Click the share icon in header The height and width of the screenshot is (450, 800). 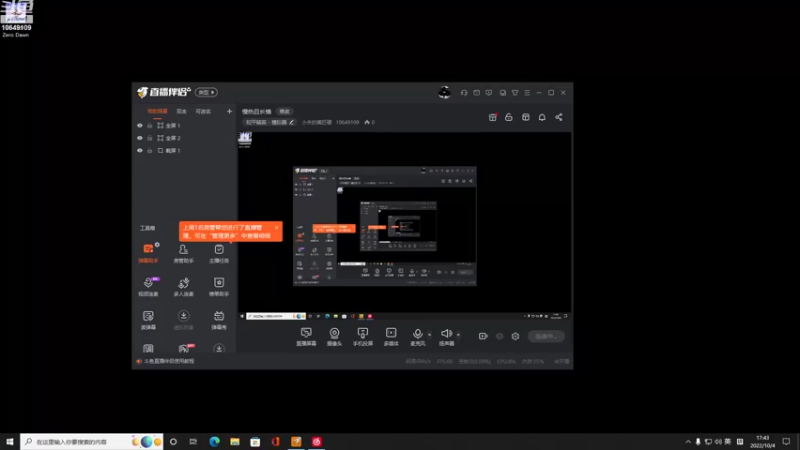click(559, 117)
